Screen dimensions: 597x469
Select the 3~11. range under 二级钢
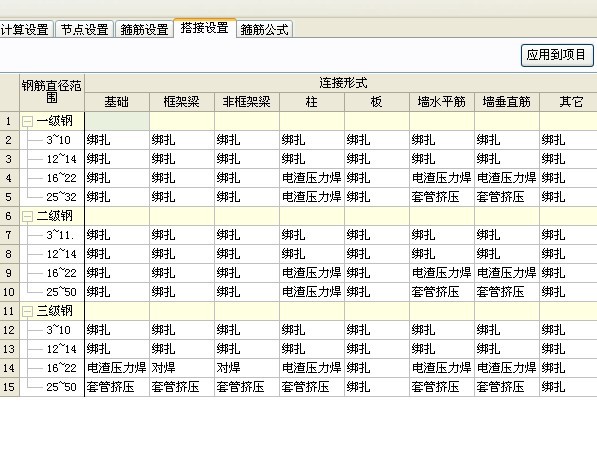[x=60, y=235]
